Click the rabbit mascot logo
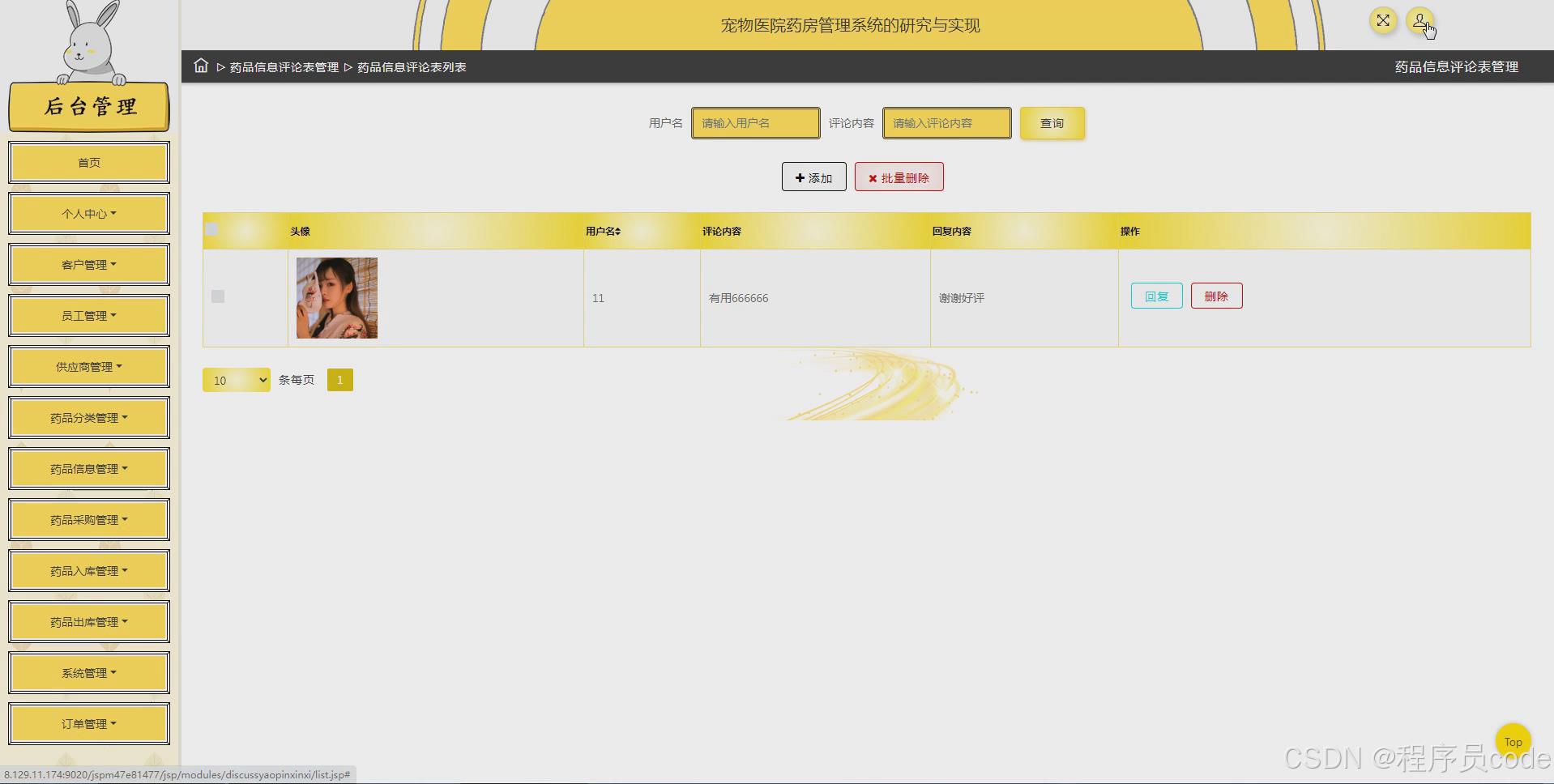This screenshot has width=1554, height=784. [92, 42]
